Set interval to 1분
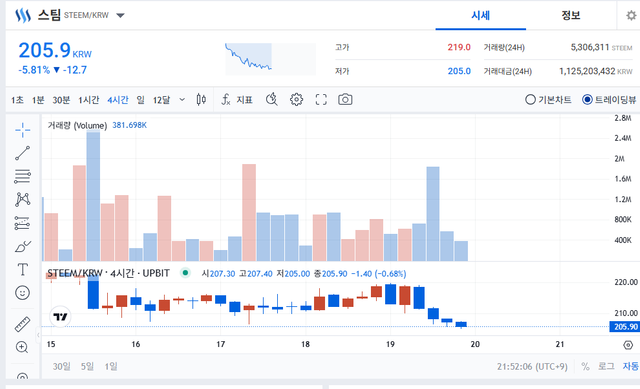 pyautogui.click(x=38, y=100)
